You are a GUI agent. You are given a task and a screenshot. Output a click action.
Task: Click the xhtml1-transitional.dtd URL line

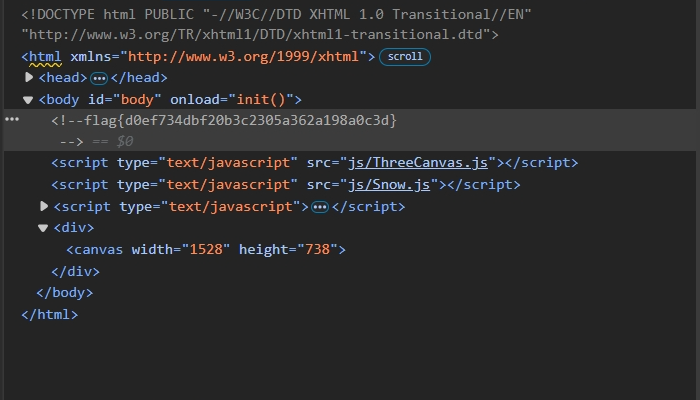click(x=260, y=35)
